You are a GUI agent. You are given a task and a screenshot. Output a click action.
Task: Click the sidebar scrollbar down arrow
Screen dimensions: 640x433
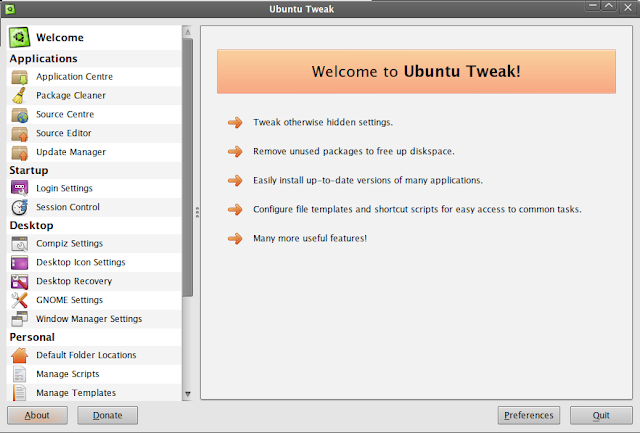click(x=188, y=394)
